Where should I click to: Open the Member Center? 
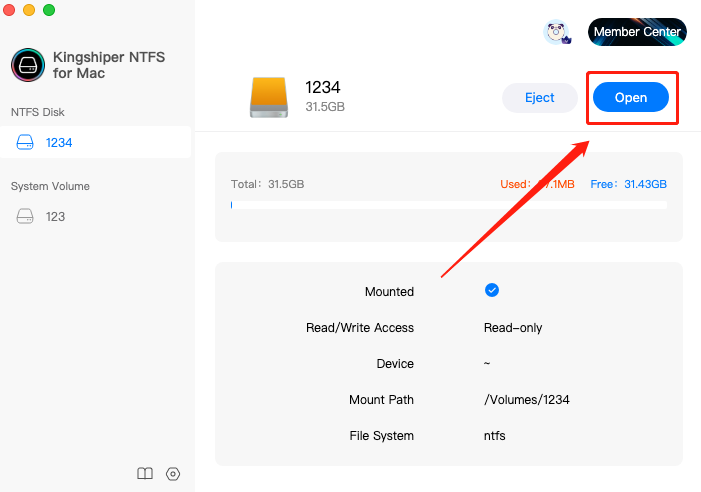coord(637,32)
